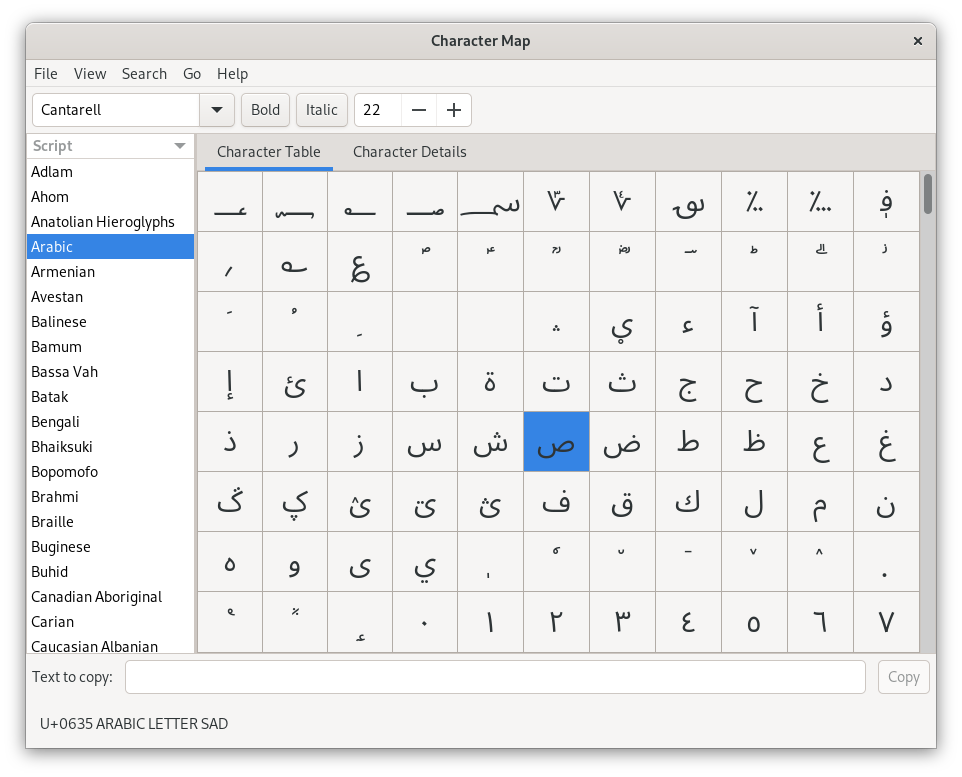Open the Search menu
Image resolution: width=962 pixels, height=777 pixels.
pyautogui.click(x=144, y=74)
